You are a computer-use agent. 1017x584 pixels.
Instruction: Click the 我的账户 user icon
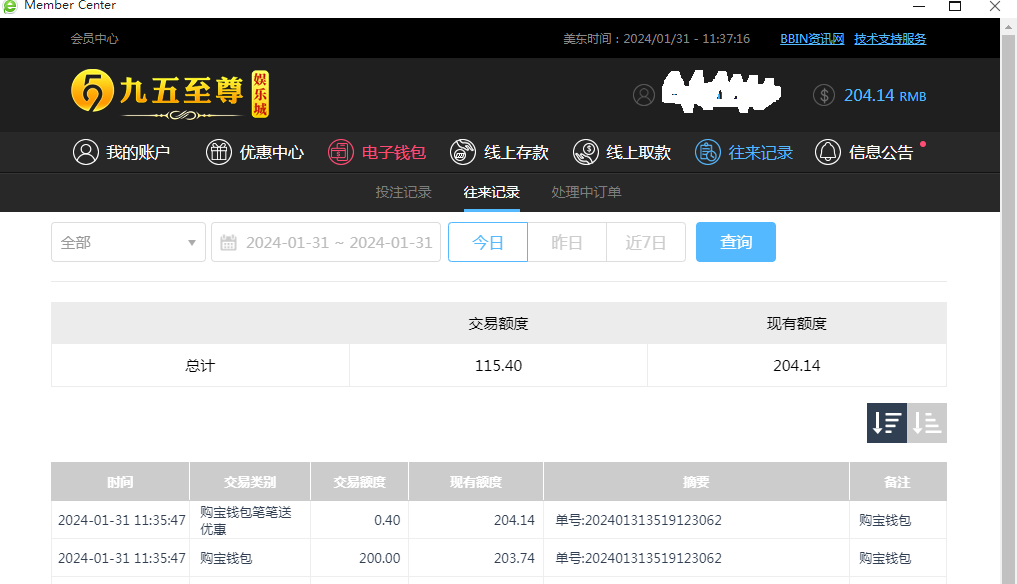(x=86, y=152)
